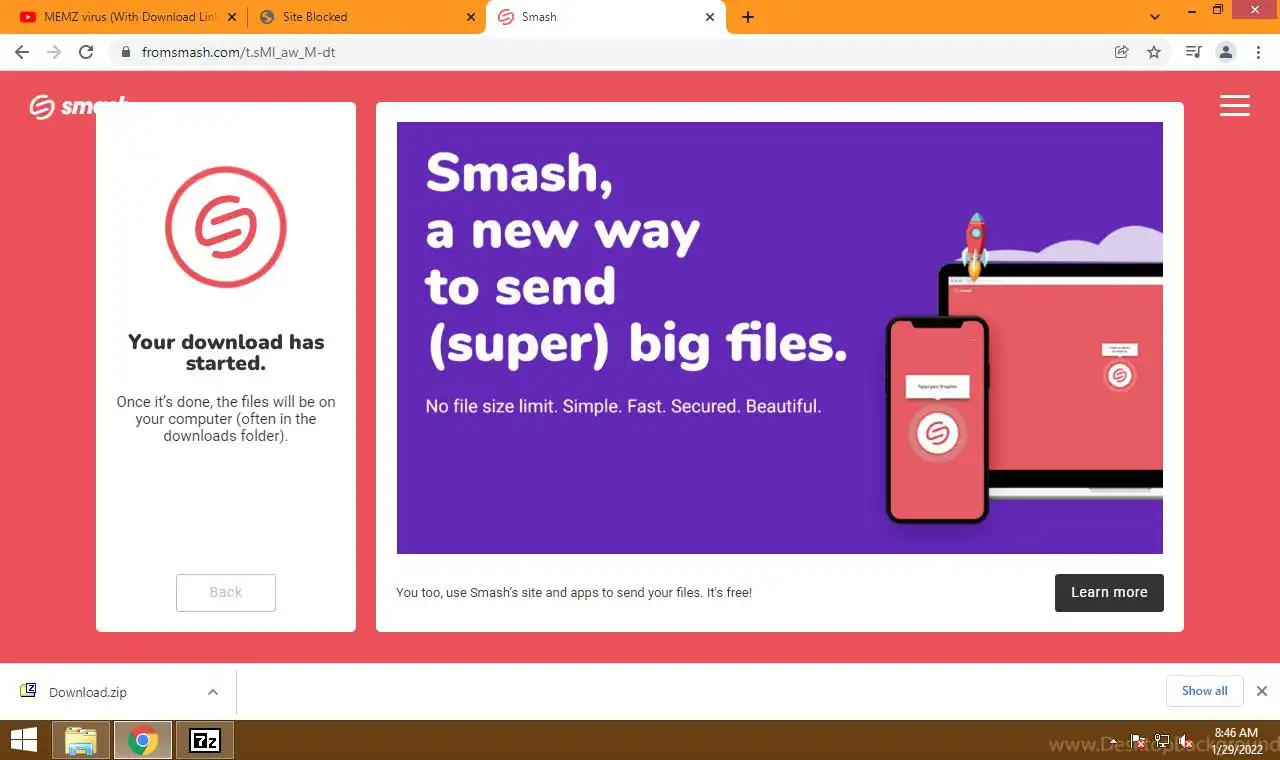Click the Smash logo in header
Image resolution: width=1280 pixels, height=760 pixels.
point(78,106)
